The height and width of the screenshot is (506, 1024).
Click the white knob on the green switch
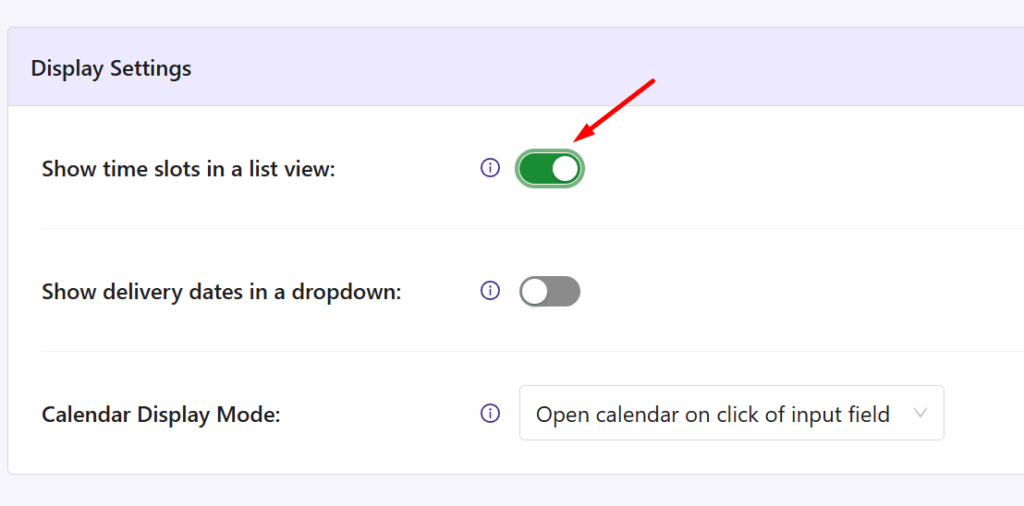(x=566, y=169)
